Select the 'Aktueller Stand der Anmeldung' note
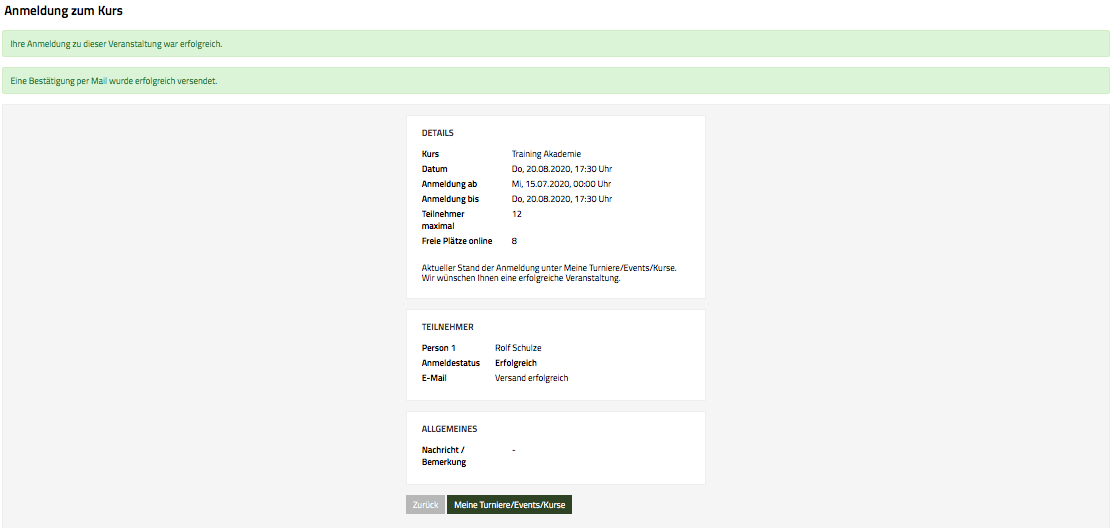This screenshot has height=528, width=1115. pos(550,269)
